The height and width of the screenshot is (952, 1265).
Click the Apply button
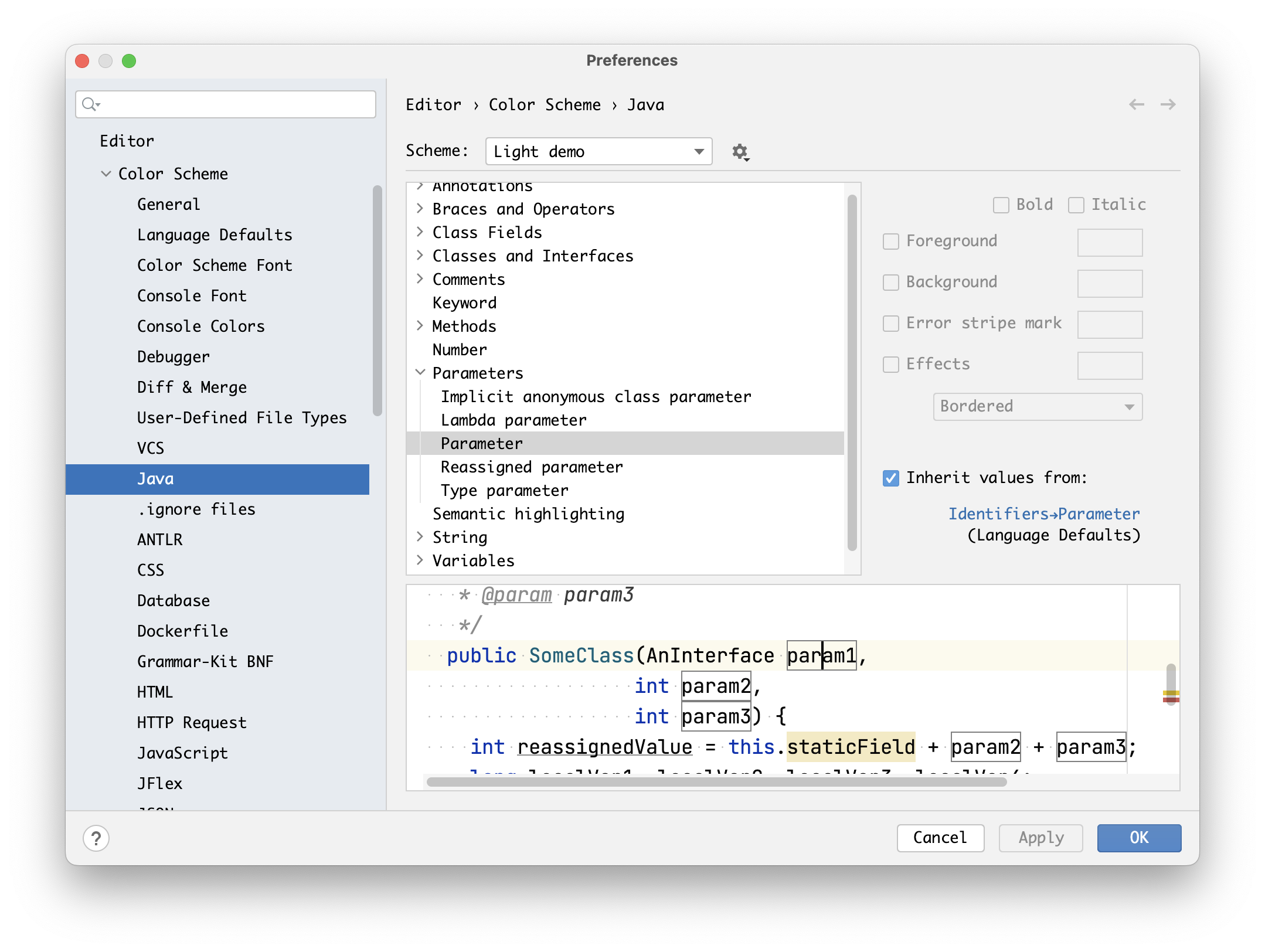pyautogui.click(x=1040, y=838)
